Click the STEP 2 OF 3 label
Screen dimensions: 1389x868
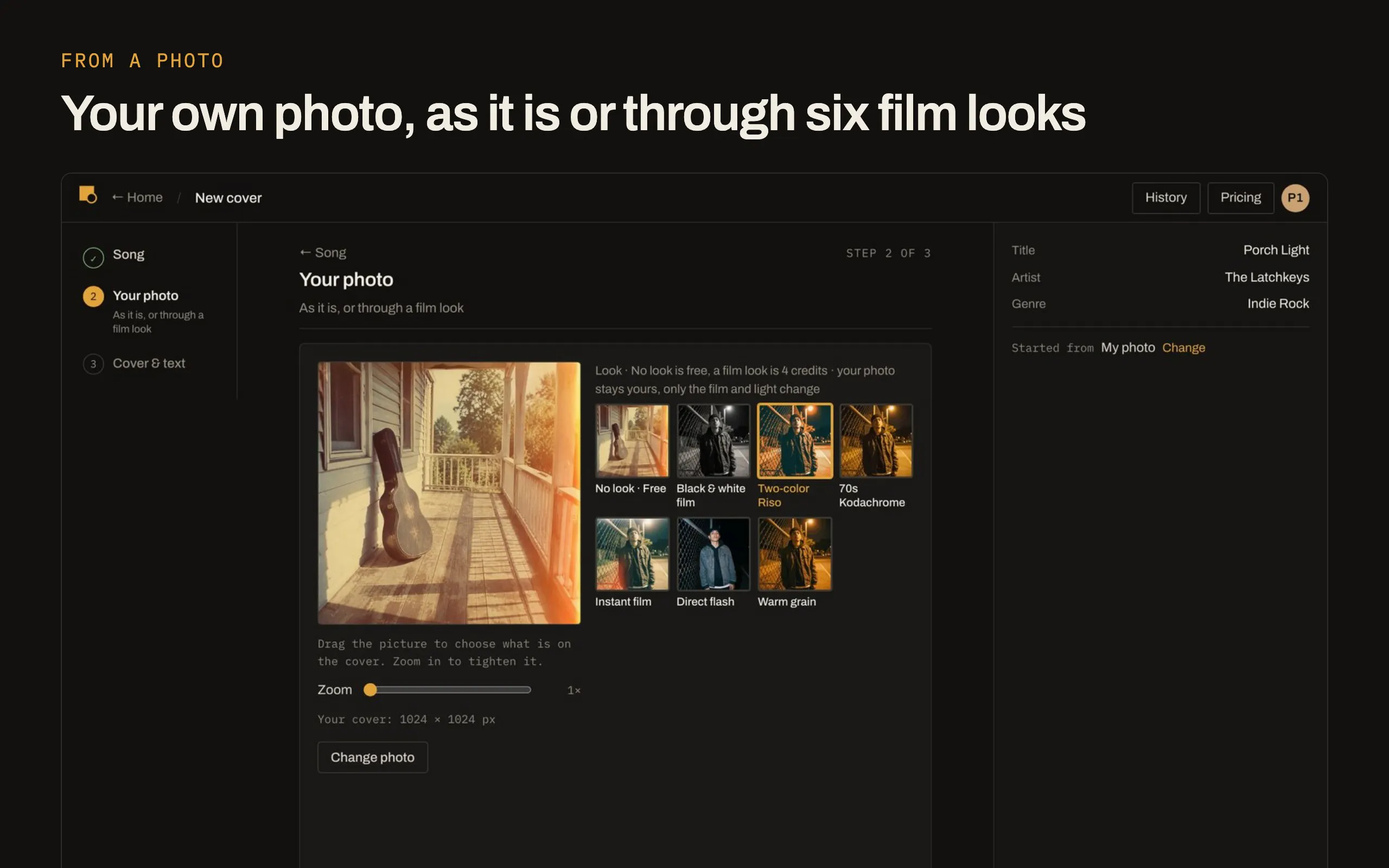point(888,253)
